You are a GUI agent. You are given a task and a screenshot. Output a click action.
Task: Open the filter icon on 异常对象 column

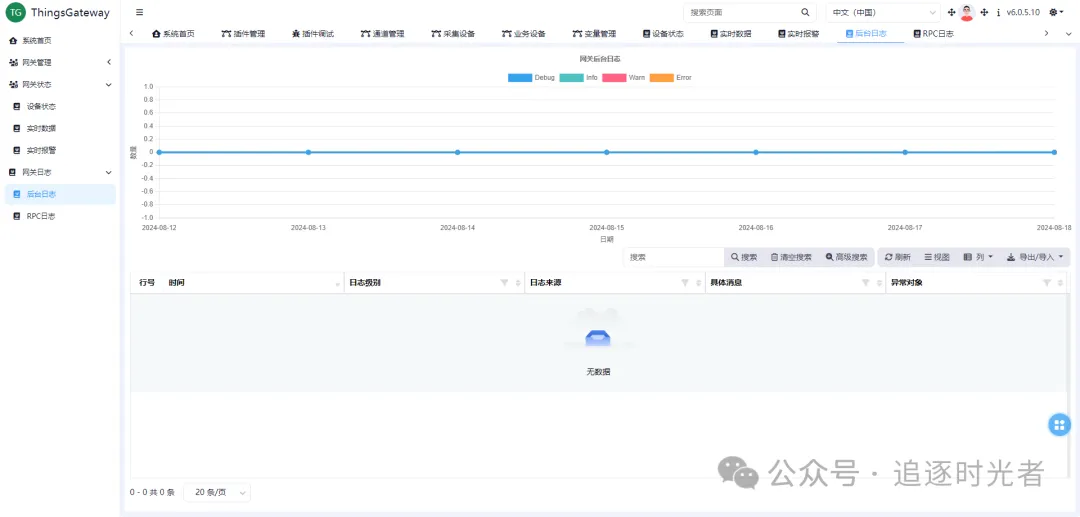tap(1047, 283)
